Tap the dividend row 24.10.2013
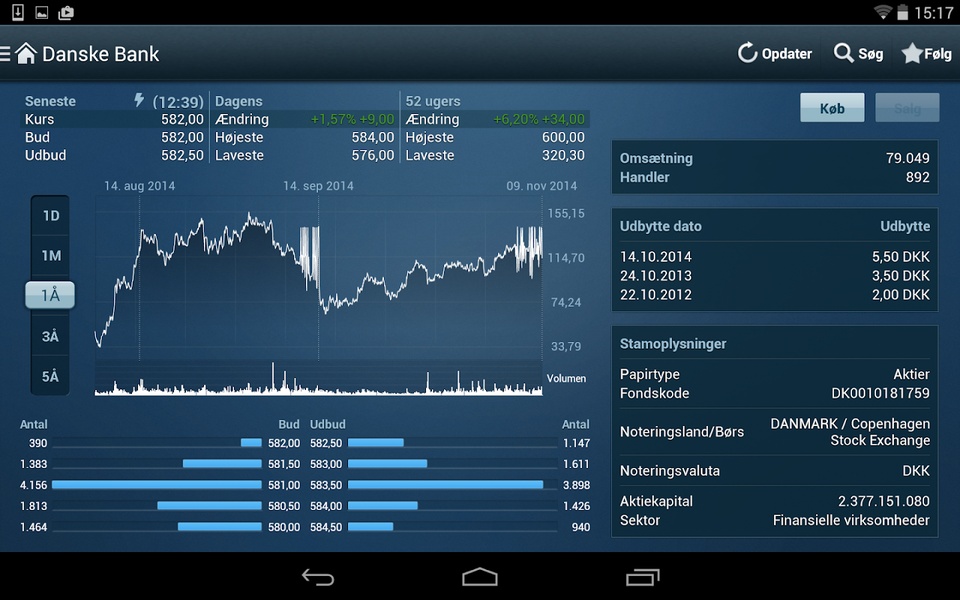960x600 pixels. (774, 276)
